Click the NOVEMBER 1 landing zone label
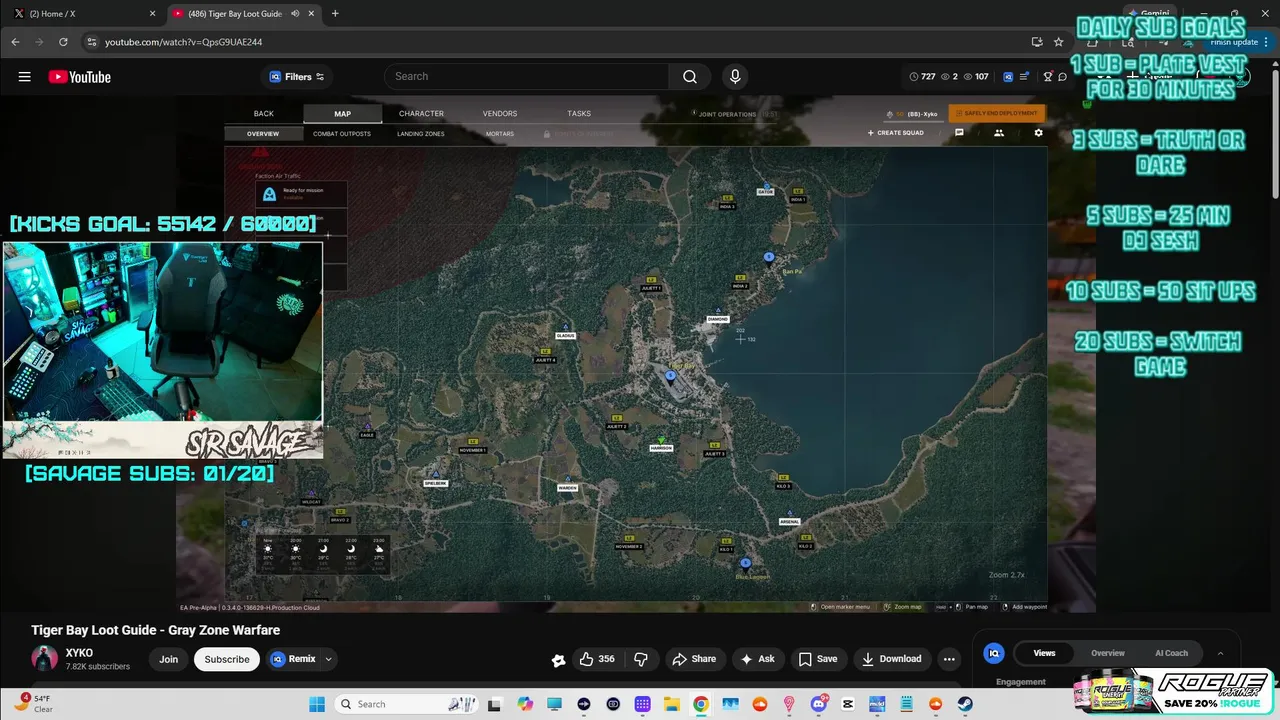The width and height of the screenshot is (1280, 720). (472, 448)
